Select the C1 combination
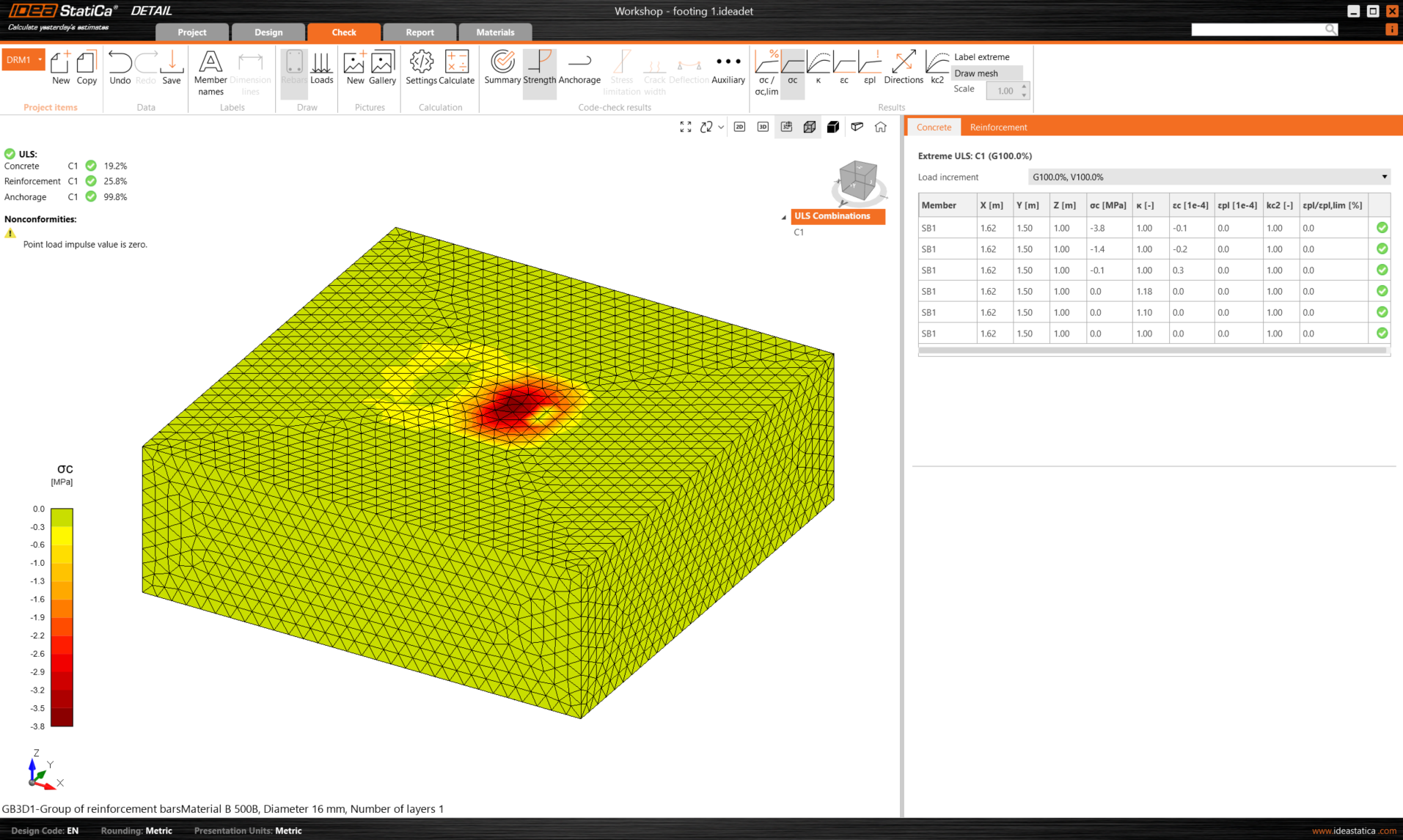The height and width of the screenshot is (840, 1403). click(799, 232)
